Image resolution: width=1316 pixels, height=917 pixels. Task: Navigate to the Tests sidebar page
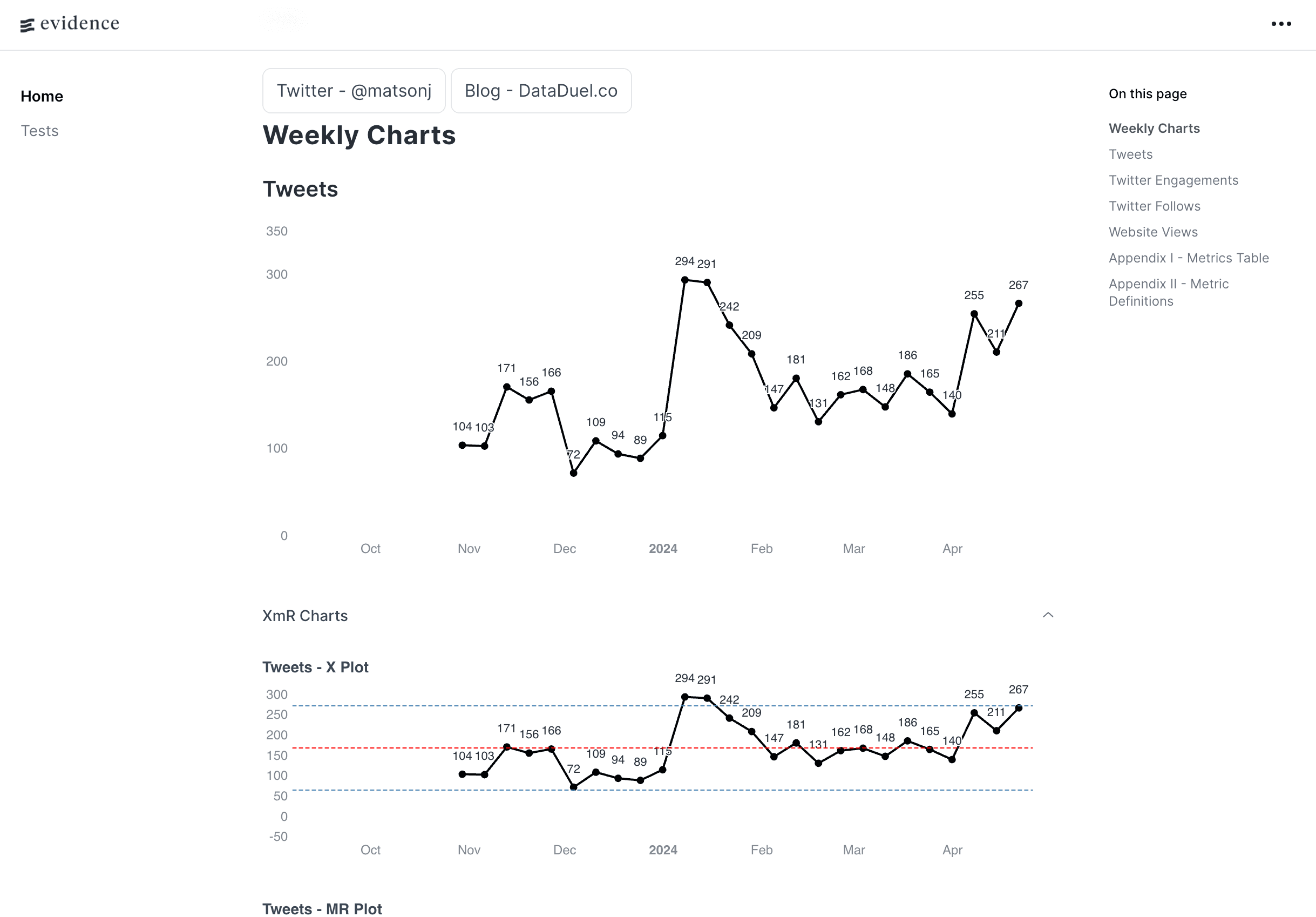coord(39,131)
